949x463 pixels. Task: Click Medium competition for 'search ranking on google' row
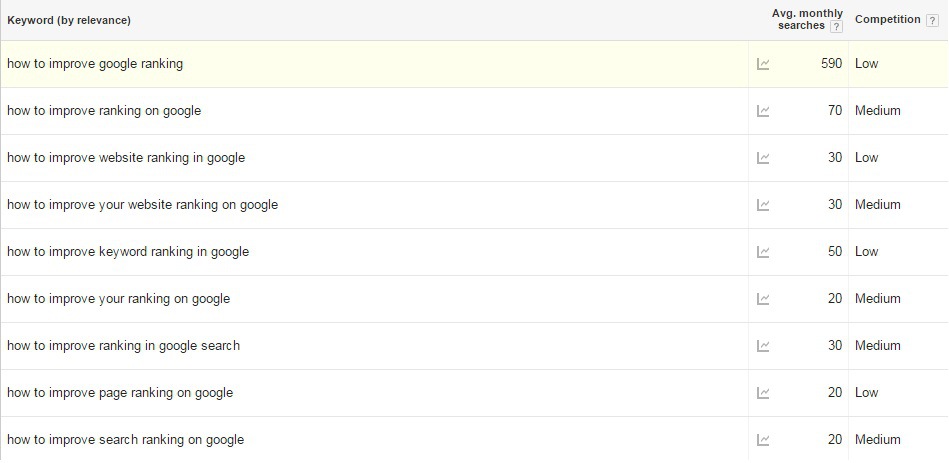(x=878, y=440)
